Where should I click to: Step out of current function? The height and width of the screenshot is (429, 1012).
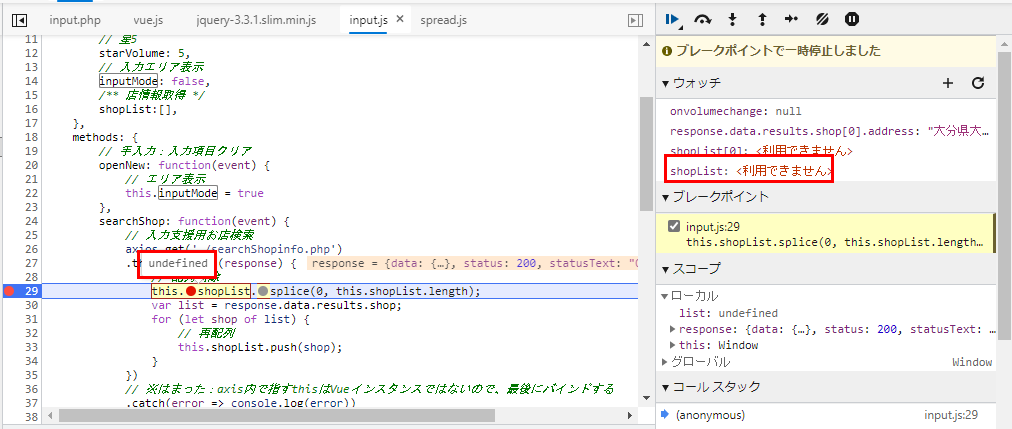[762, 18]
